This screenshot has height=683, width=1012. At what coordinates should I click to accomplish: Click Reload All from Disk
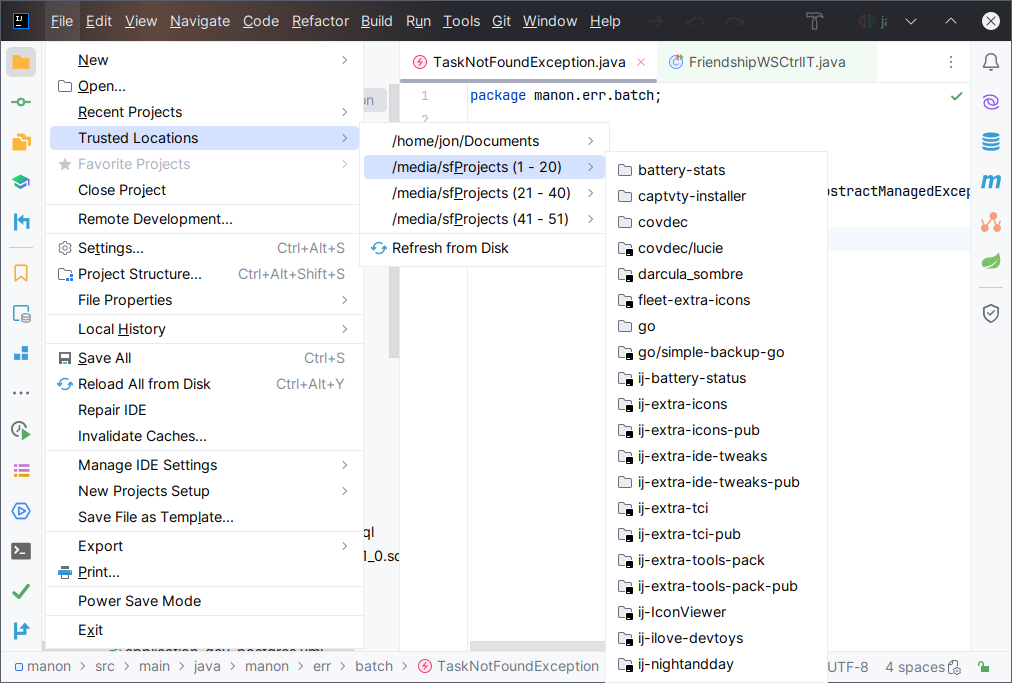point(204,384)
